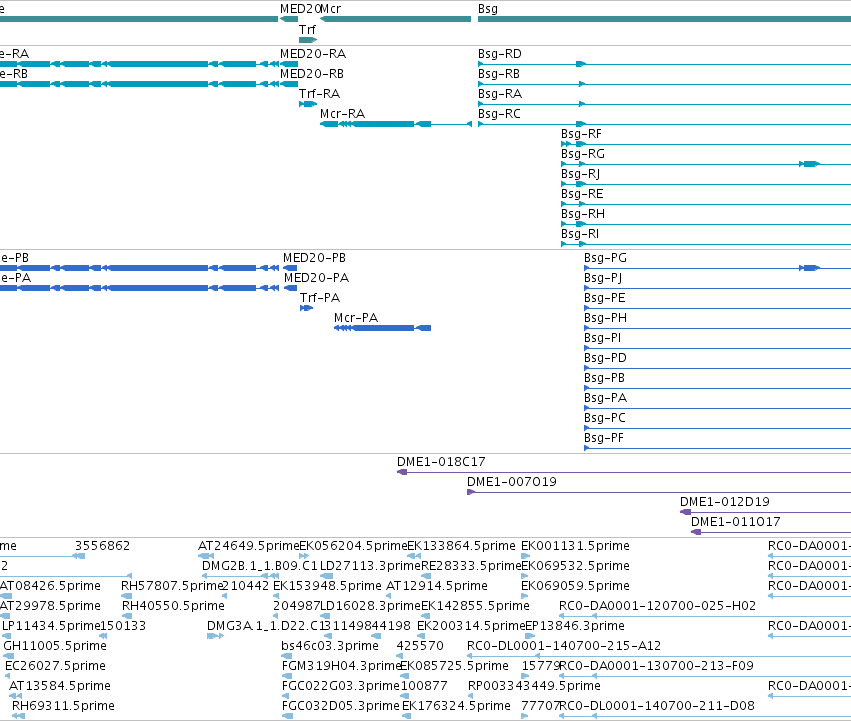The image size is (851, 721).
Task: Click the RH57807.5prime EST label
Action: click(x=173, y=586)
